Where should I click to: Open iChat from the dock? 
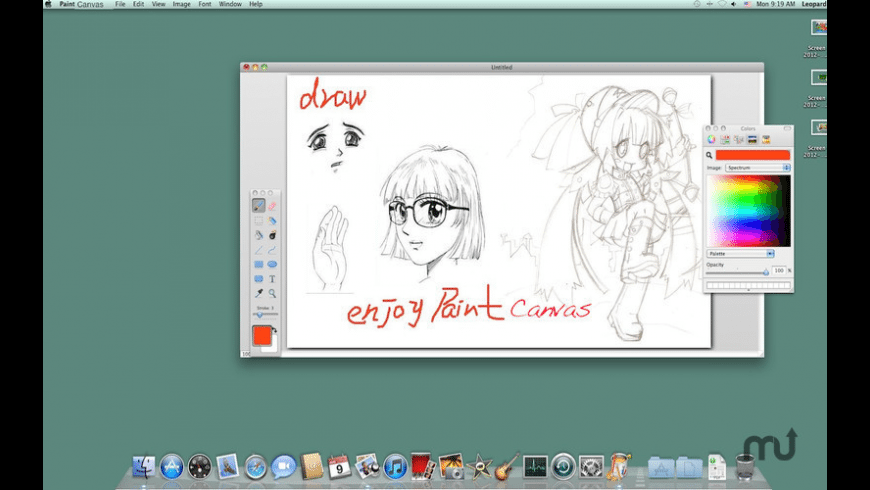(x=284, y=467)
